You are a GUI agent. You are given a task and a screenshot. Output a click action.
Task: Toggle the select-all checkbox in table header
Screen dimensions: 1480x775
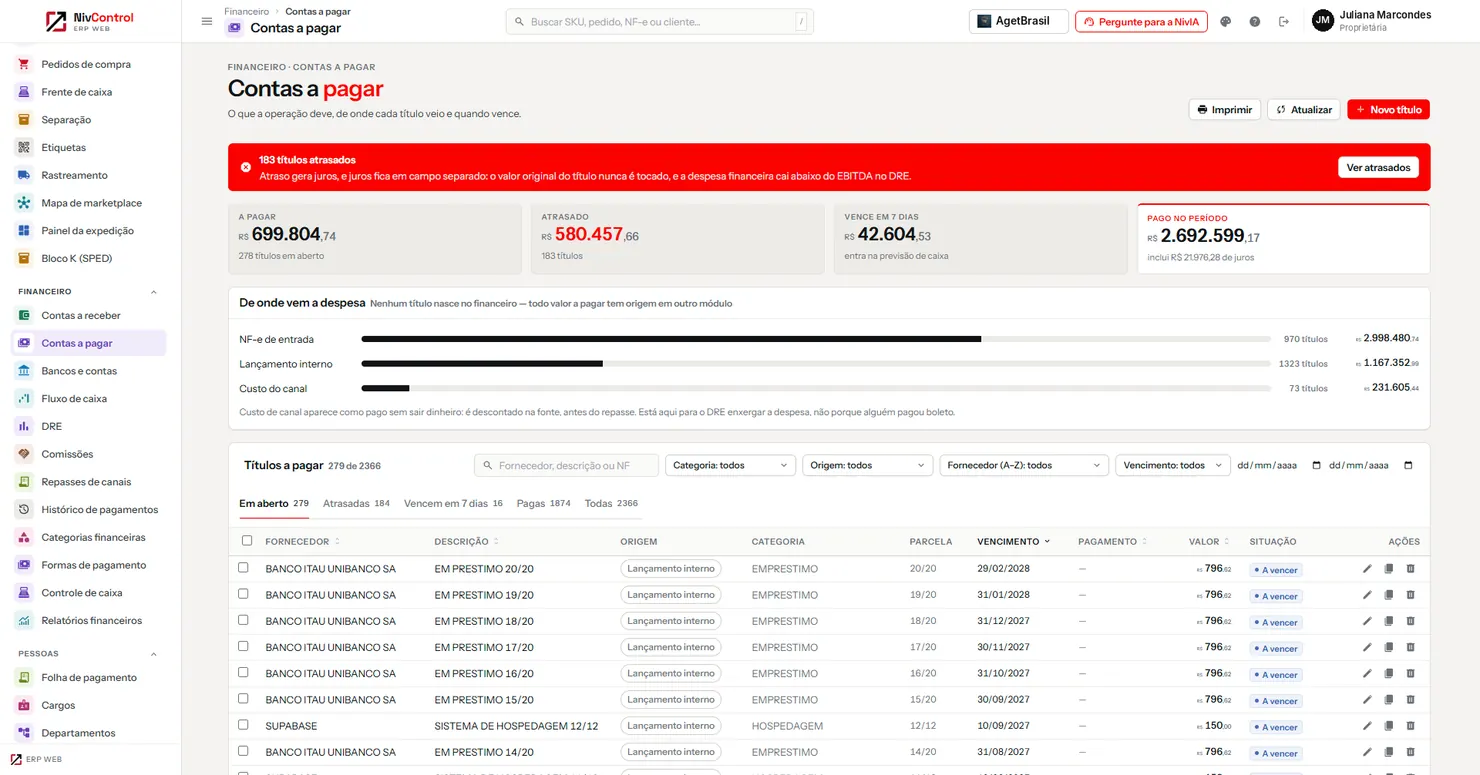247,541
